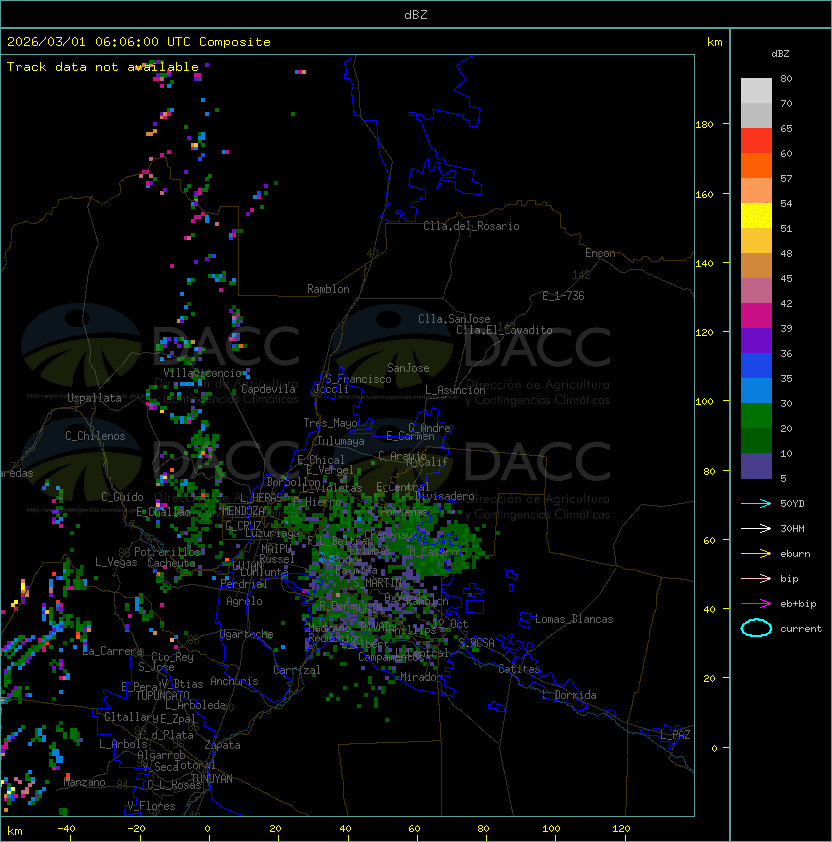The image size is (832, 842).
Task: Click the pink bip arrow legend icon
Action: 756,579
